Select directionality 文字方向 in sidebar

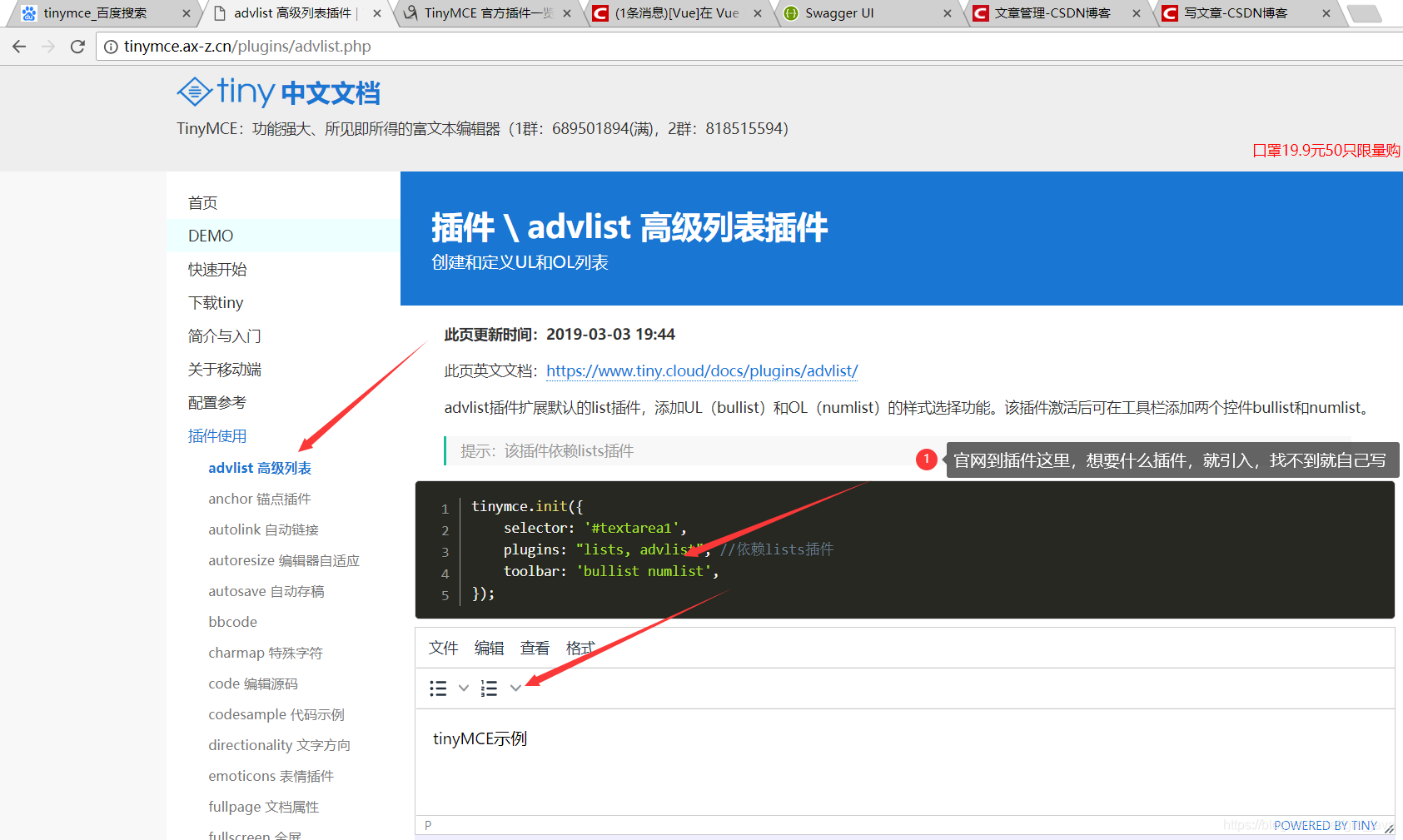click(x=280, y=746)
